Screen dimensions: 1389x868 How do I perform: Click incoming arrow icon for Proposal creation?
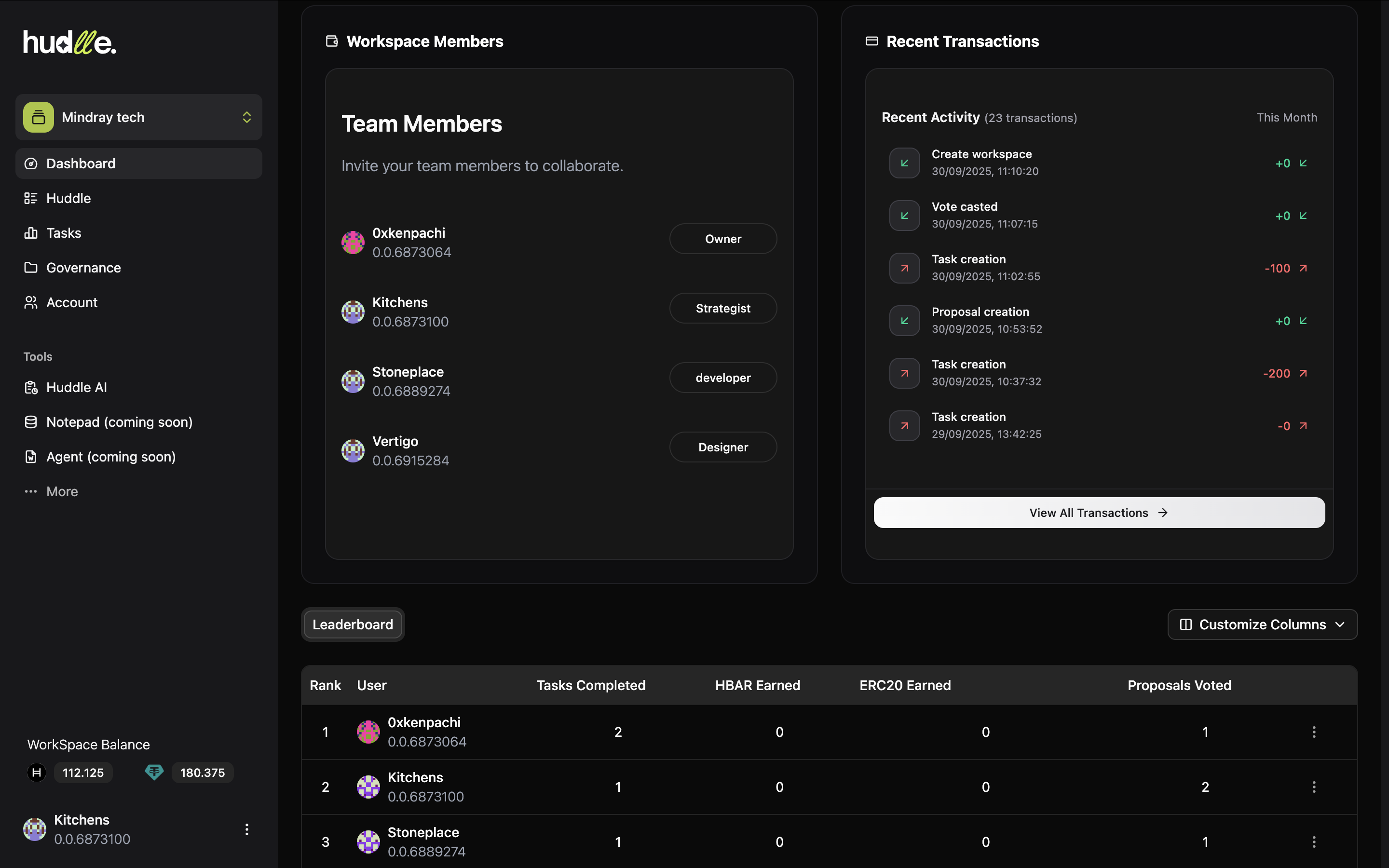click(x=905, y=321)
